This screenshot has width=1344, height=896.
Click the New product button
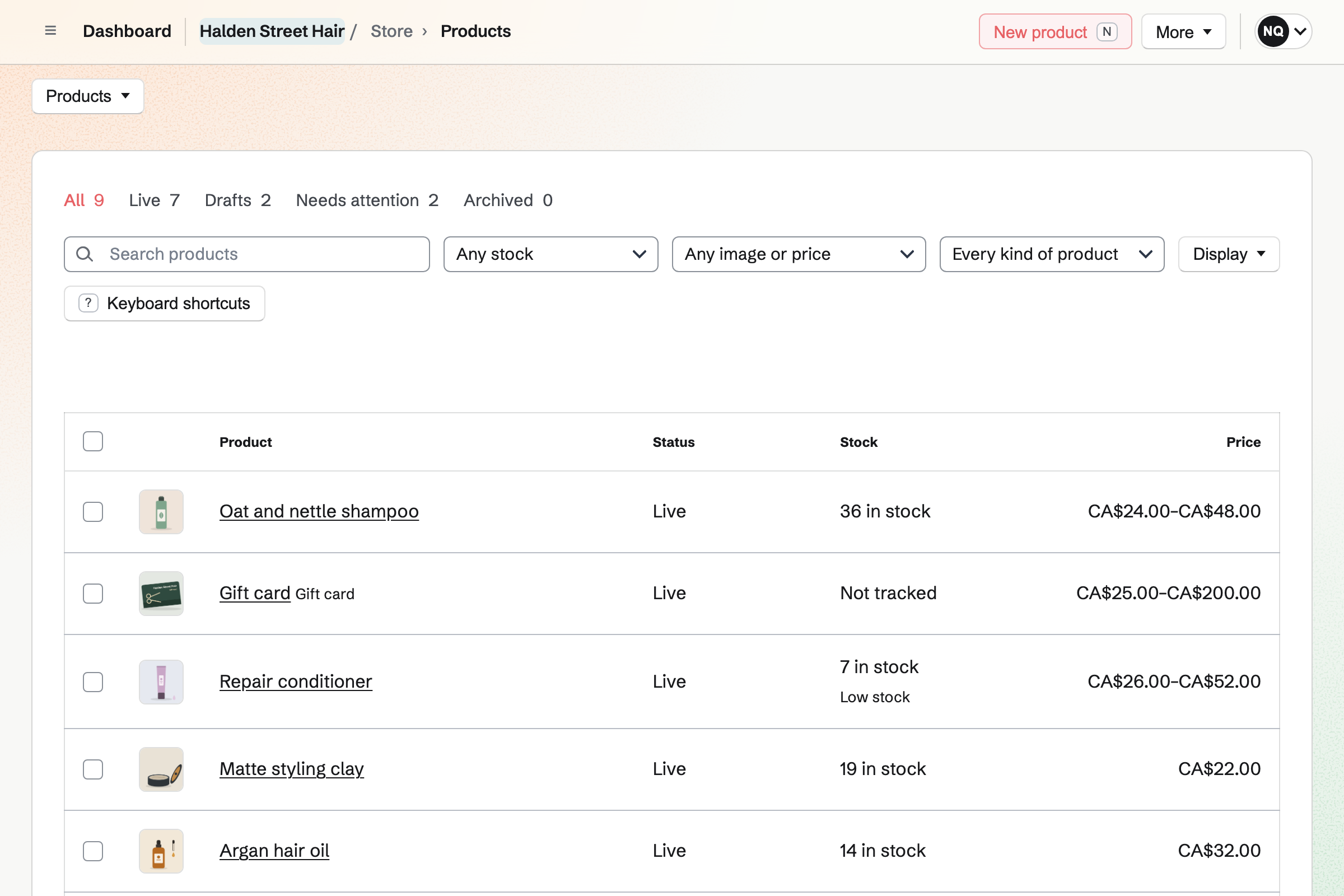pyautogui.click(x=1055, y=31)
